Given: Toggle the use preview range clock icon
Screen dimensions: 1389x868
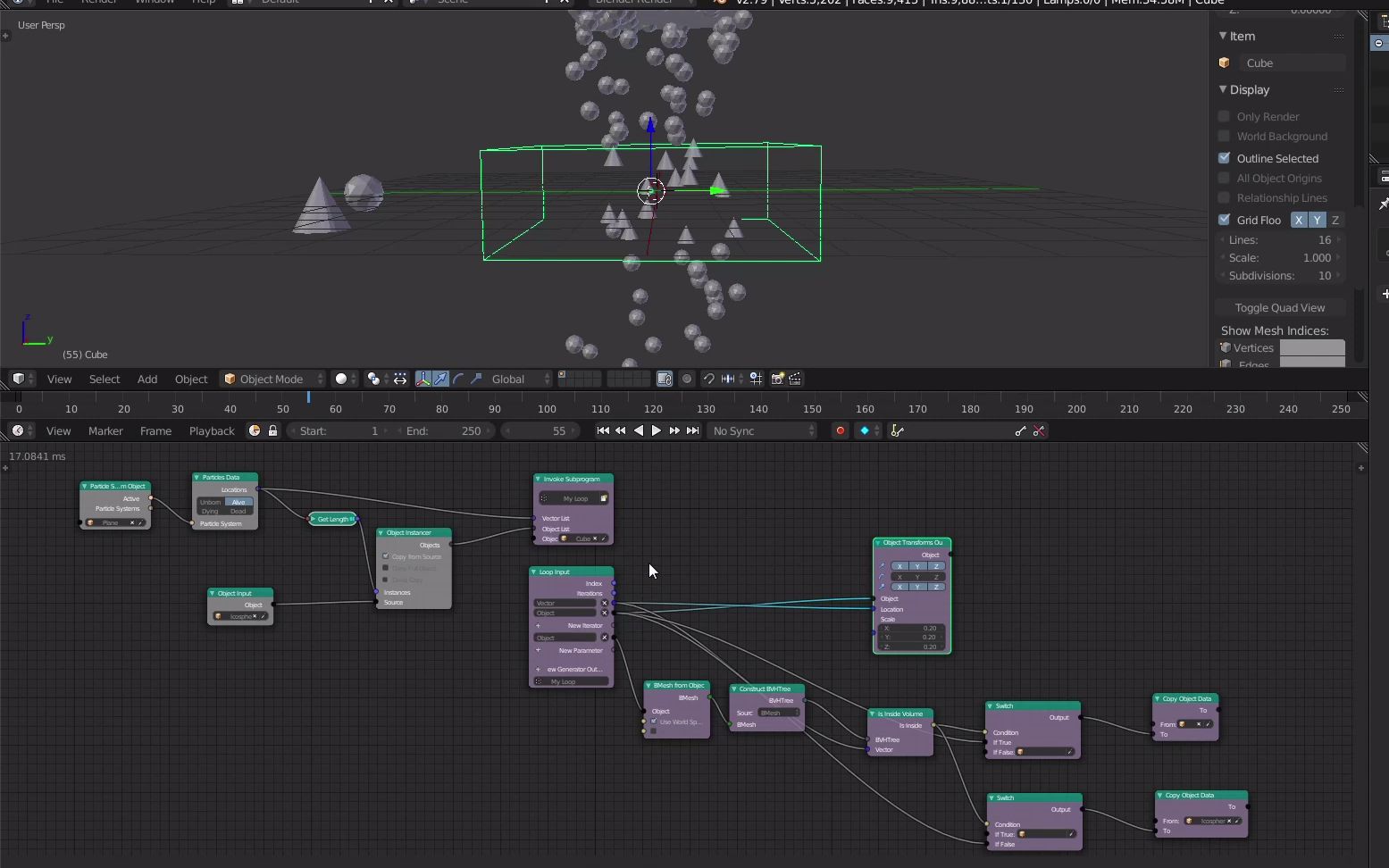Looking at the screenshot, I should click(x=255, y=430).
